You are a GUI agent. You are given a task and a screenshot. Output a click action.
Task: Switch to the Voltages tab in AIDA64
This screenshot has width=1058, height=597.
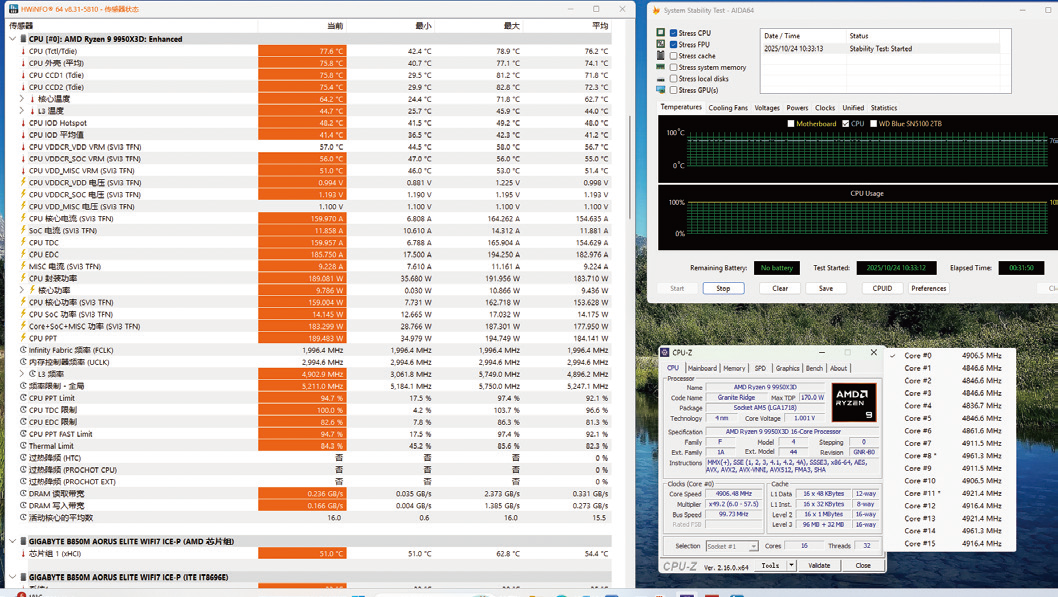pos(767,108)
